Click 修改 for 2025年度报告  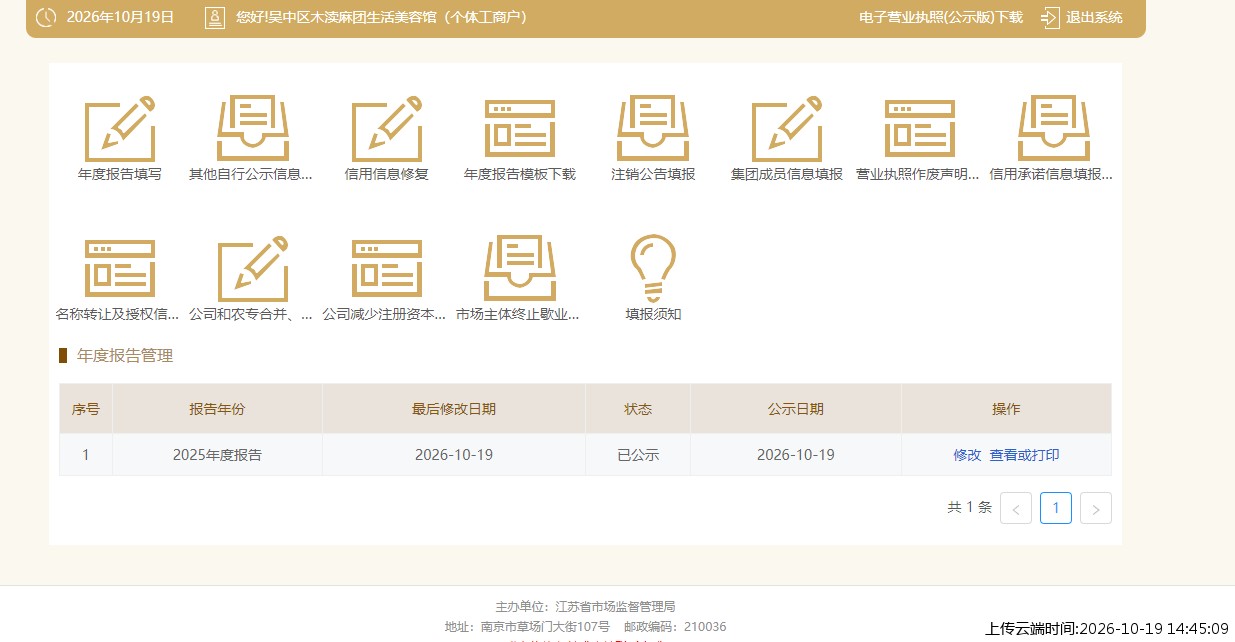pyautogui.click(x=967, y=455)
